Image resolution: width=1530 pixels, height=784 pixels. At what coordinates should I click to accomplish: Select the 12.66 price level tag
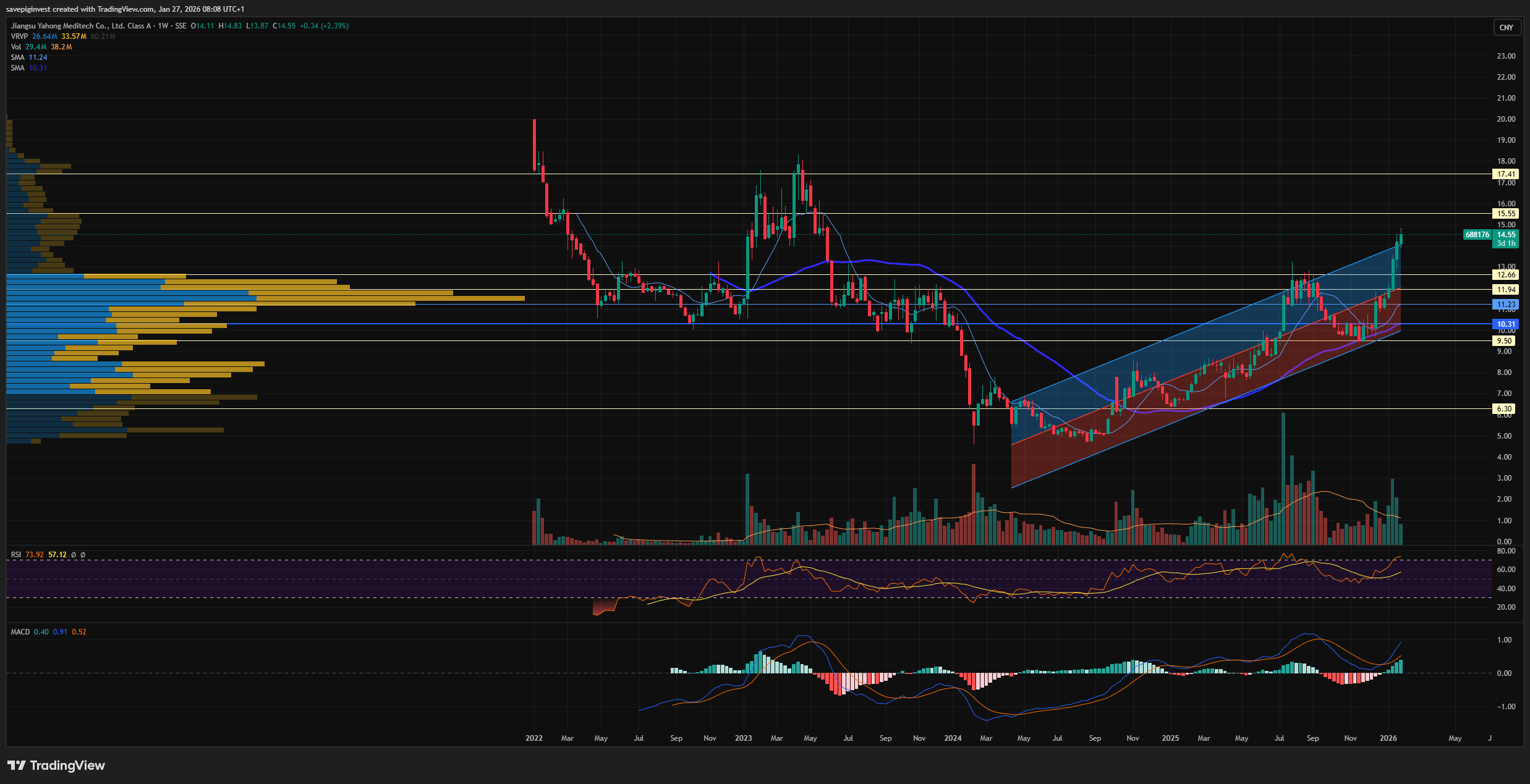[x=1505, y=275]
